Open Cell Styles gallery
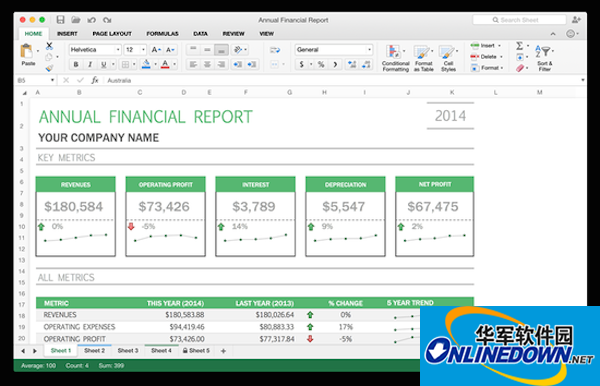This screenshot has height=386, width=600. (x=448, y=58)
